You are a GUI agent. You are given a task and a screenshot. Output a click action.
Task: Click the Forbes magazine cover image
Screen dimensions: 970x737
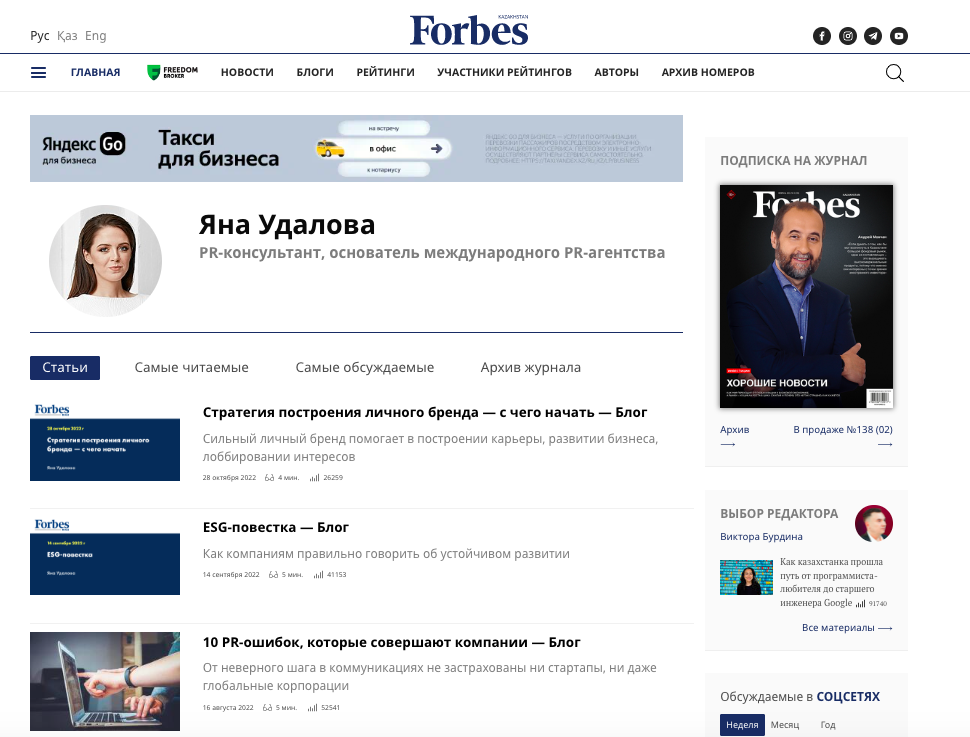pyautogui.click(x=807, y=296)
